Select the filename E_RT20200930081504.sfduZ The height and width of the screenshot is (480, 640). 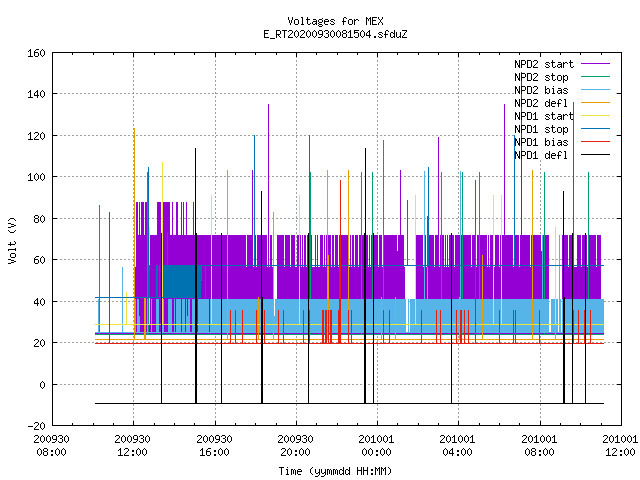tap(335, 34)
